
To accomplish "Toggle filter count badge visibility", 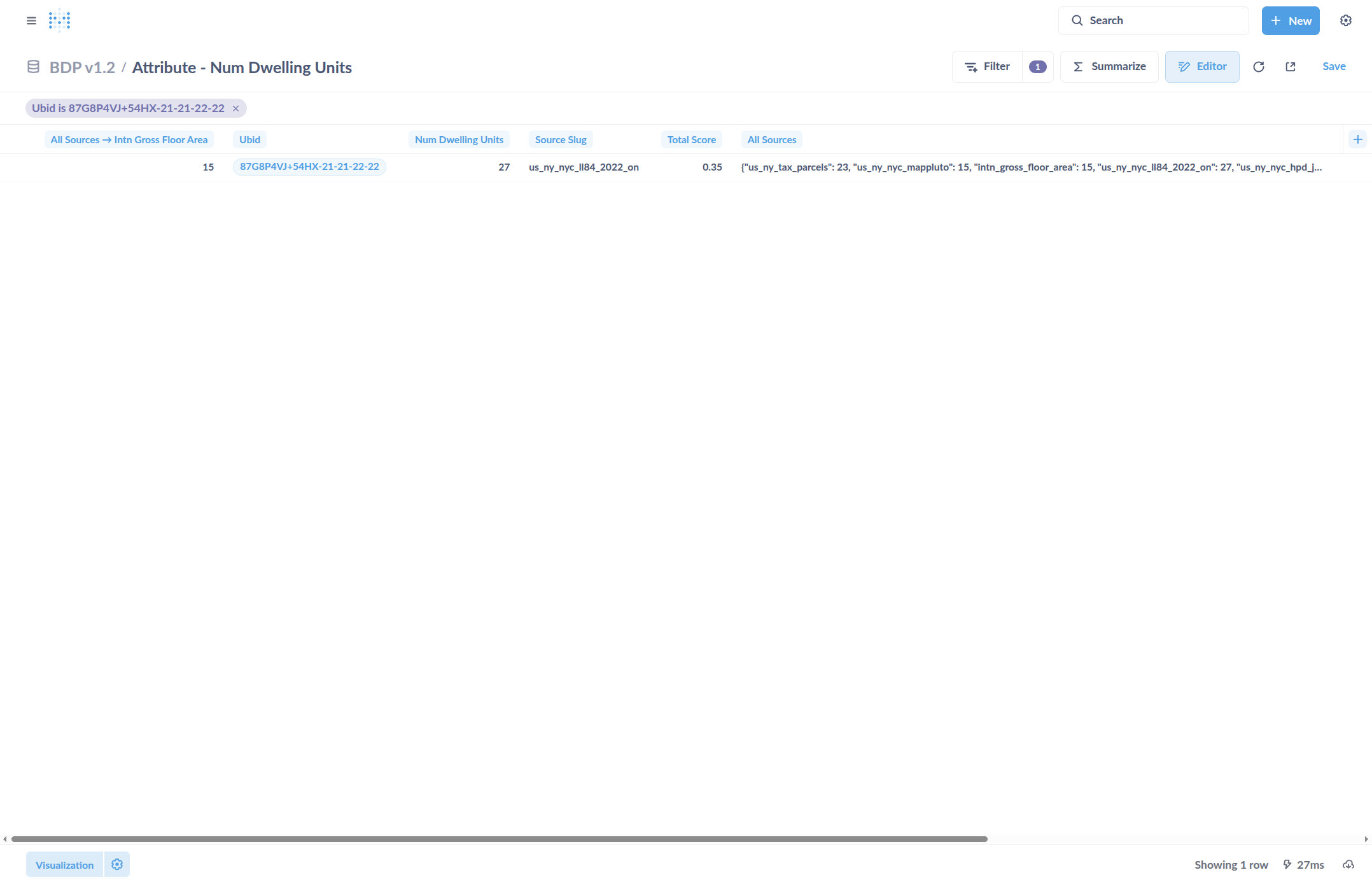I will click(1037, 67).
